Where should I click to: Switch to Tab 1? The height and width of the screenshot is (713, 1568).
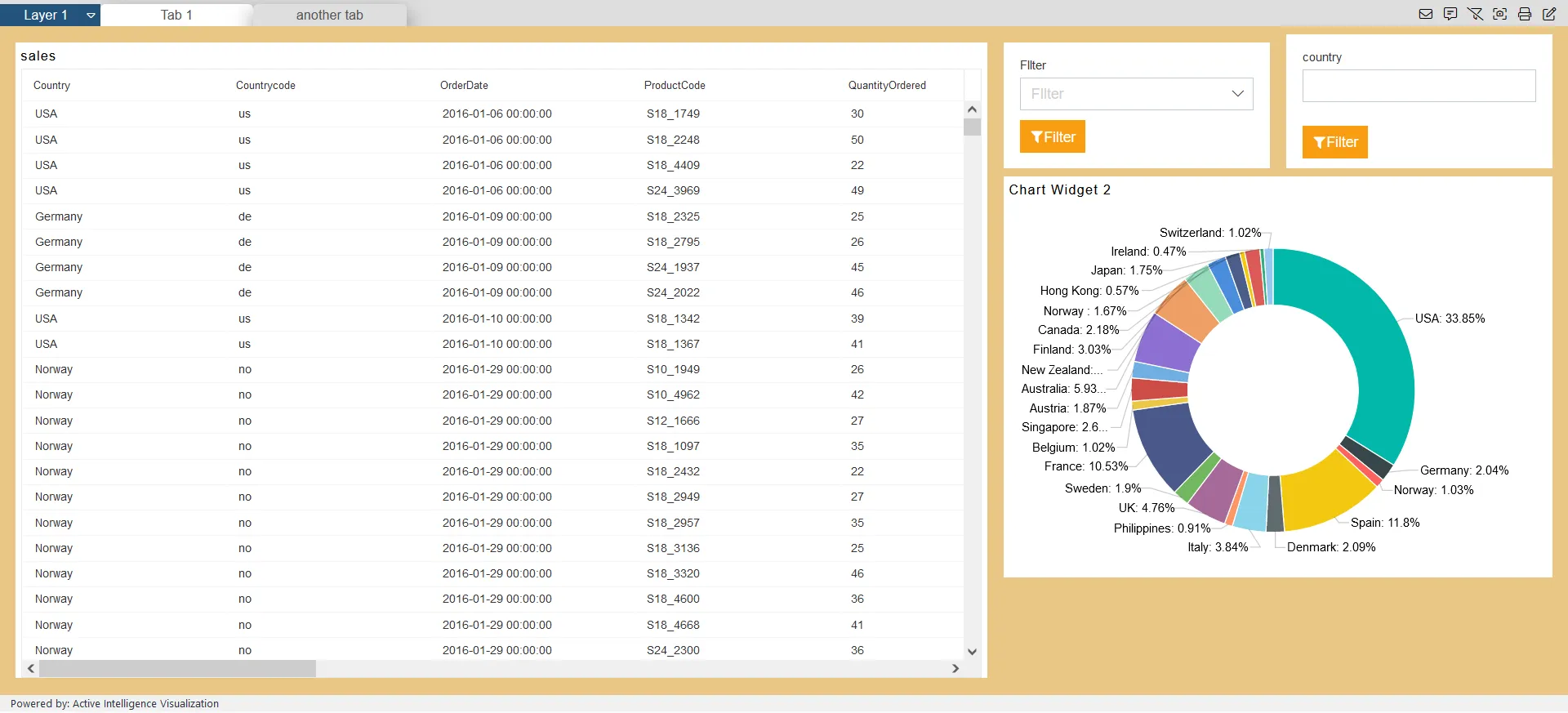[x=176, y=15]
